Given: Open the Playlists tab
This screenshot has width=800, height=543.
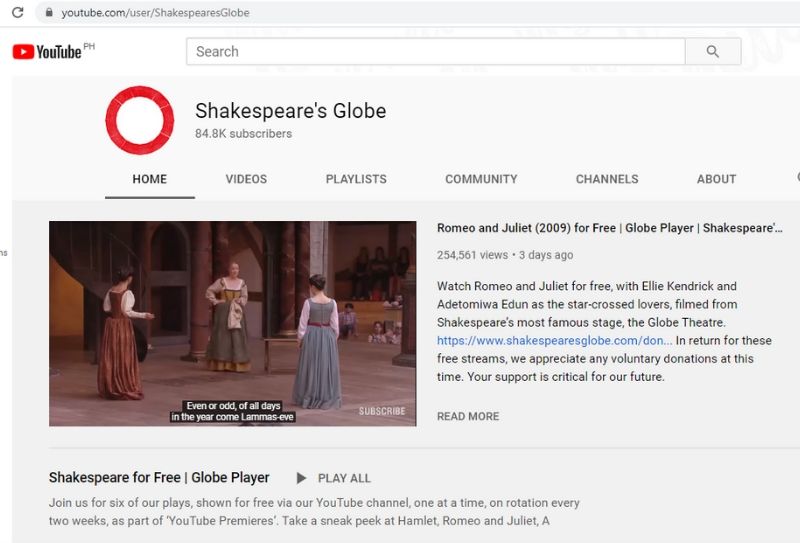Looking at the screenshot, I should (x=356, y=179).
